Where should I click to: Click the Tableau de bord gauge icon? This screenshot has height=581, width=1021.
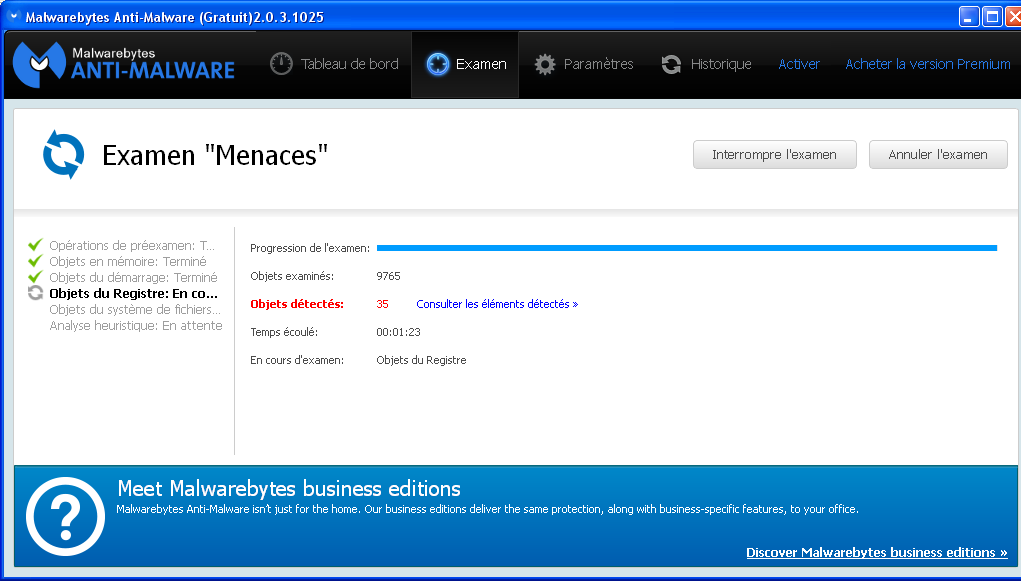(x=281, y=64)
